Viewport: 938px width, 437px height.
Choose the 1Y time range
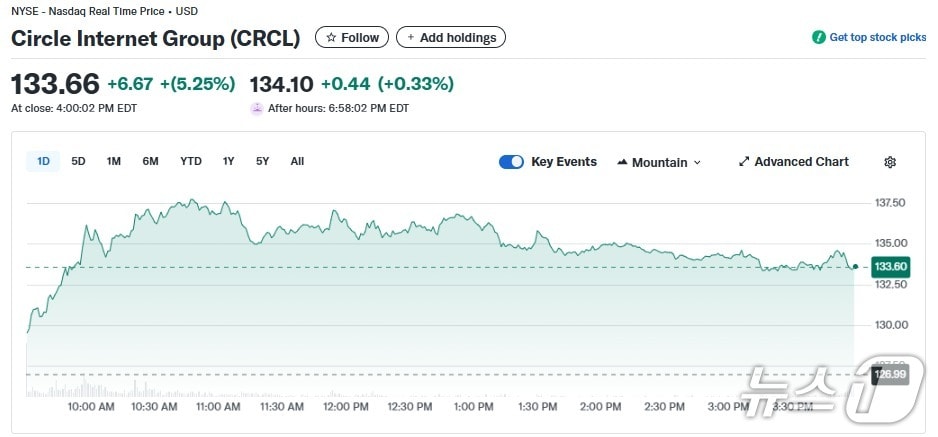coord(228,161)
